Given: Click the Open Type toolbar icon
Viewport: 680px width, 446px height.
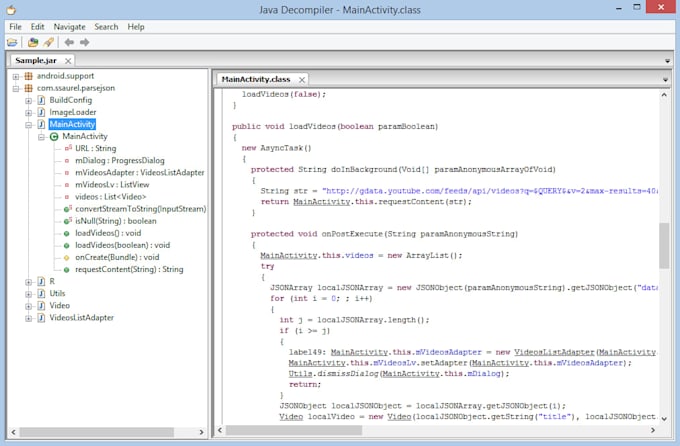Looking at the screenshot, I should click(x=33, y=43).
